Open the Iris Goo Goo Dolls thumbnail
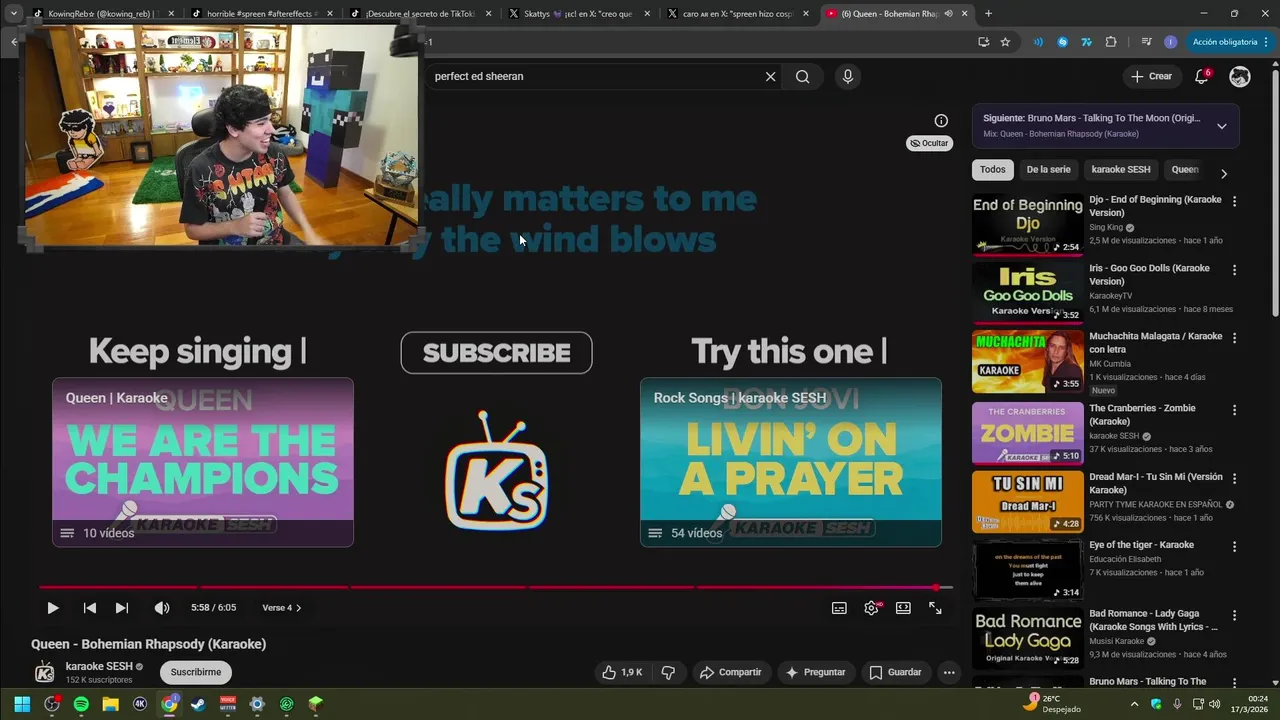Image resolution: width=1280 pixels, height=720 pixels. coord(1028,293)
